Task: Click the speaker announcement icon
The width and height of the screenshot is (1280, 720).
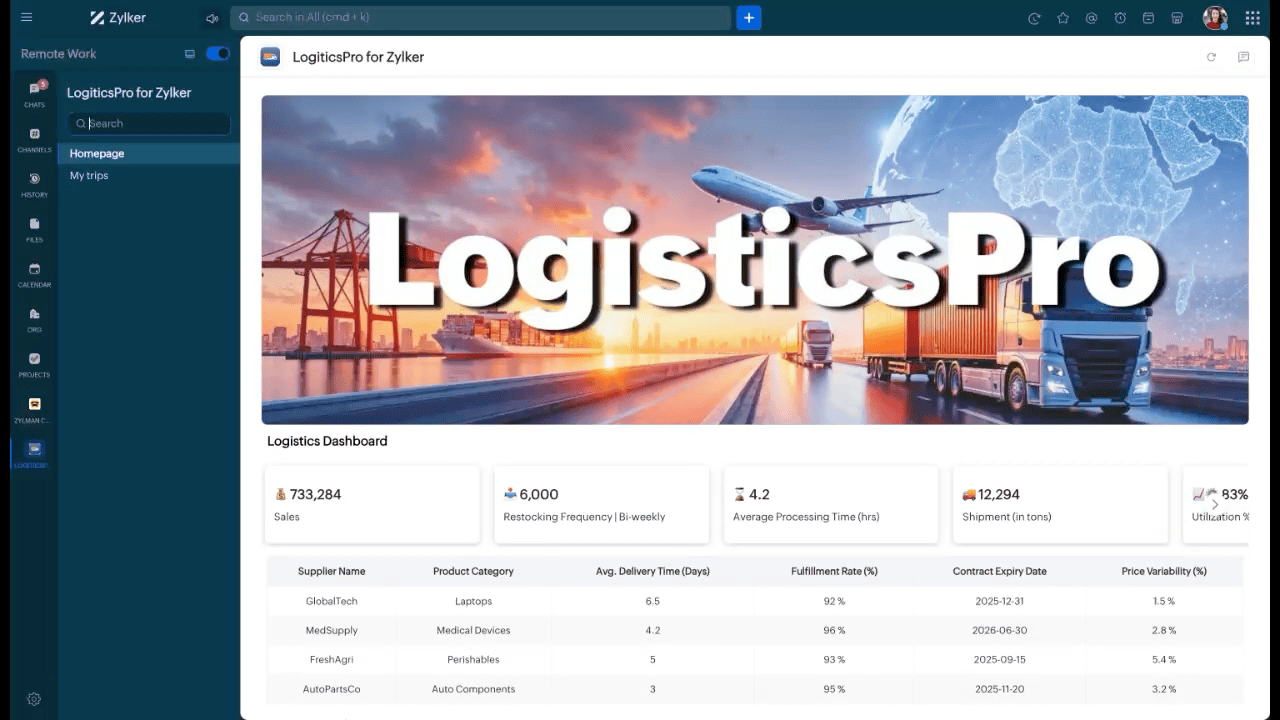Action: [x=212, y=18]
